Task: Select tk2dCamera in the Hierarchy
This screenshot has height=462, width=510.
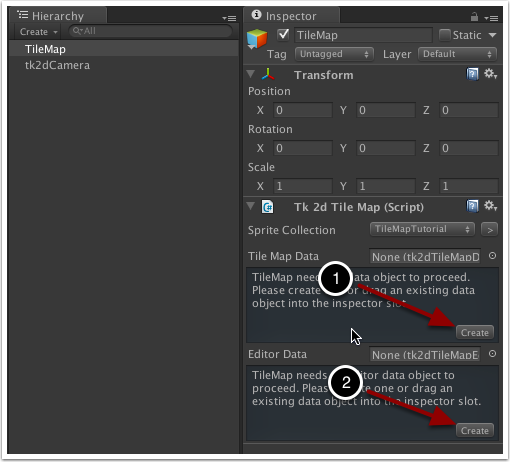Action: pos(57,65)
